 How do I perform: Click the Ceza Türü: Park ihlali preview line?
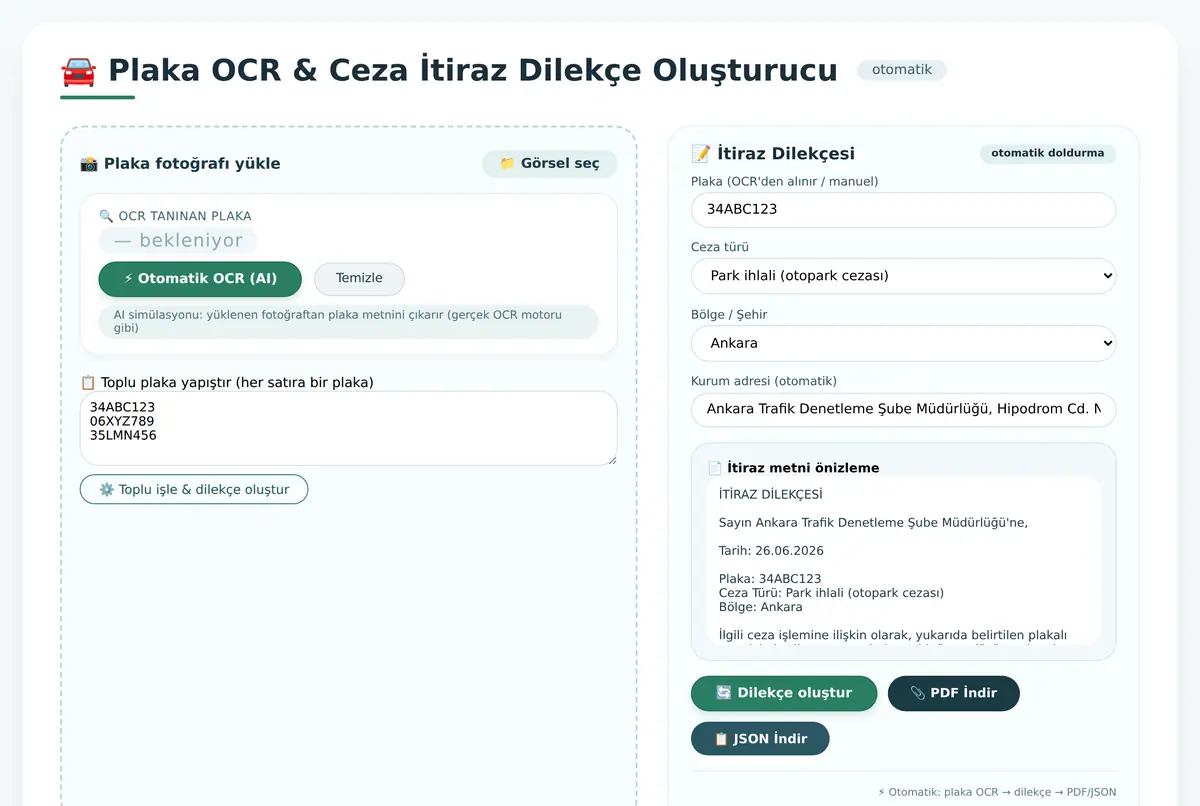click(831, 593)
